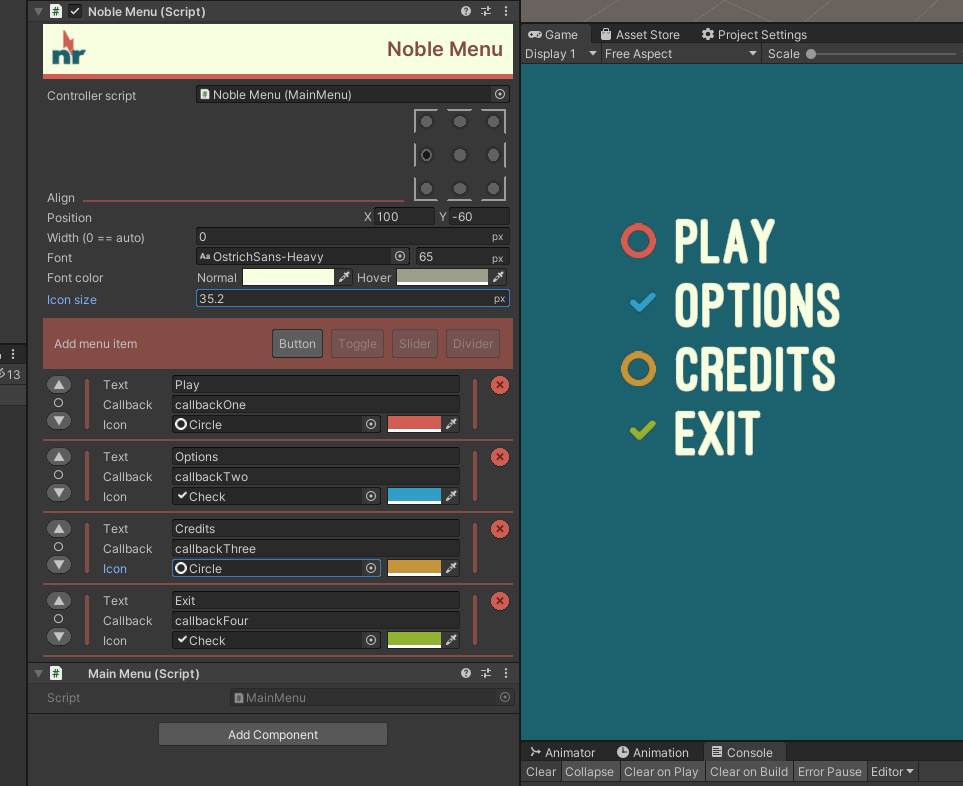Viewport: 963px width, 786px height.
Task: Switch to the Animation tab
Action: [653, 752]
